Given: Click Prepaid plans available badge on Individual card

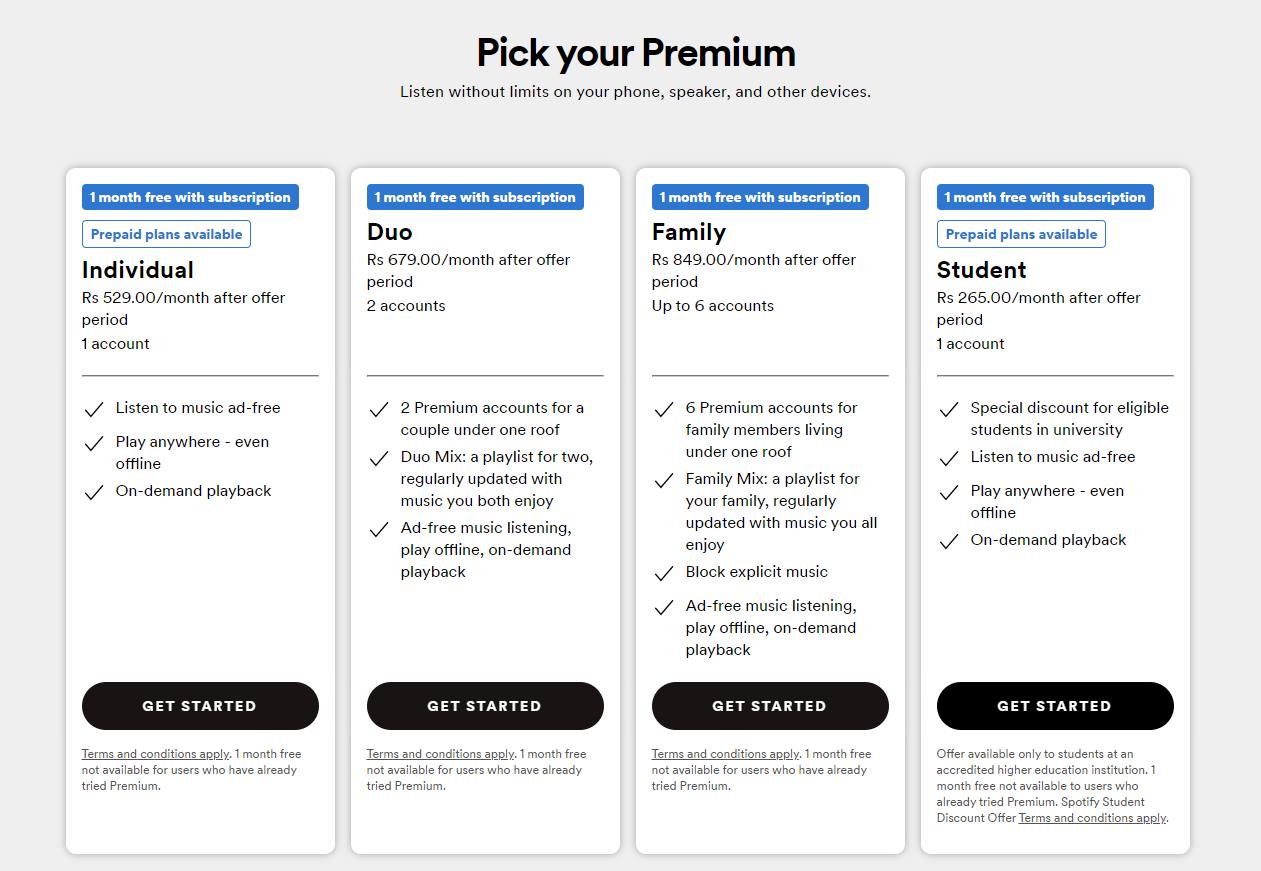Looking at the screenshot, I should tap(166, 234).
